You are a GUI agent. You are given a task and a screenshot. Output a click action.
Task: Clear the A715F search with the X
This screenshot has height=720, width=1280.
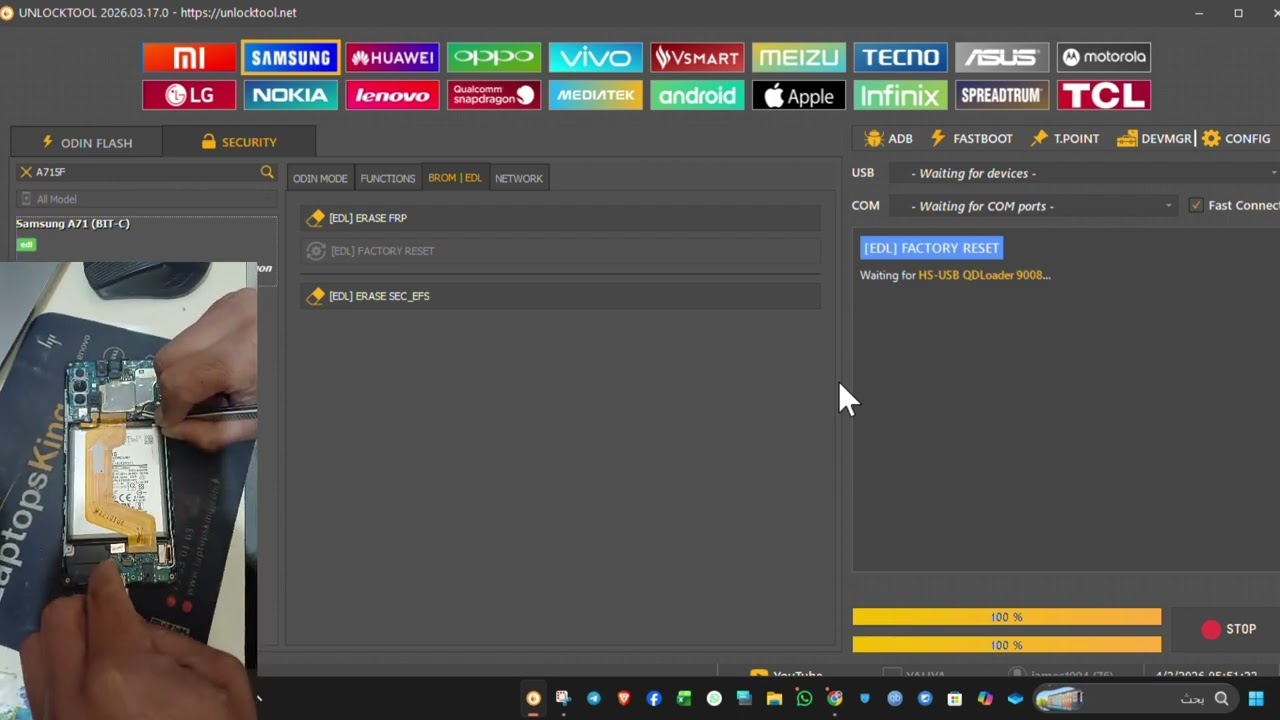(26, 172)
